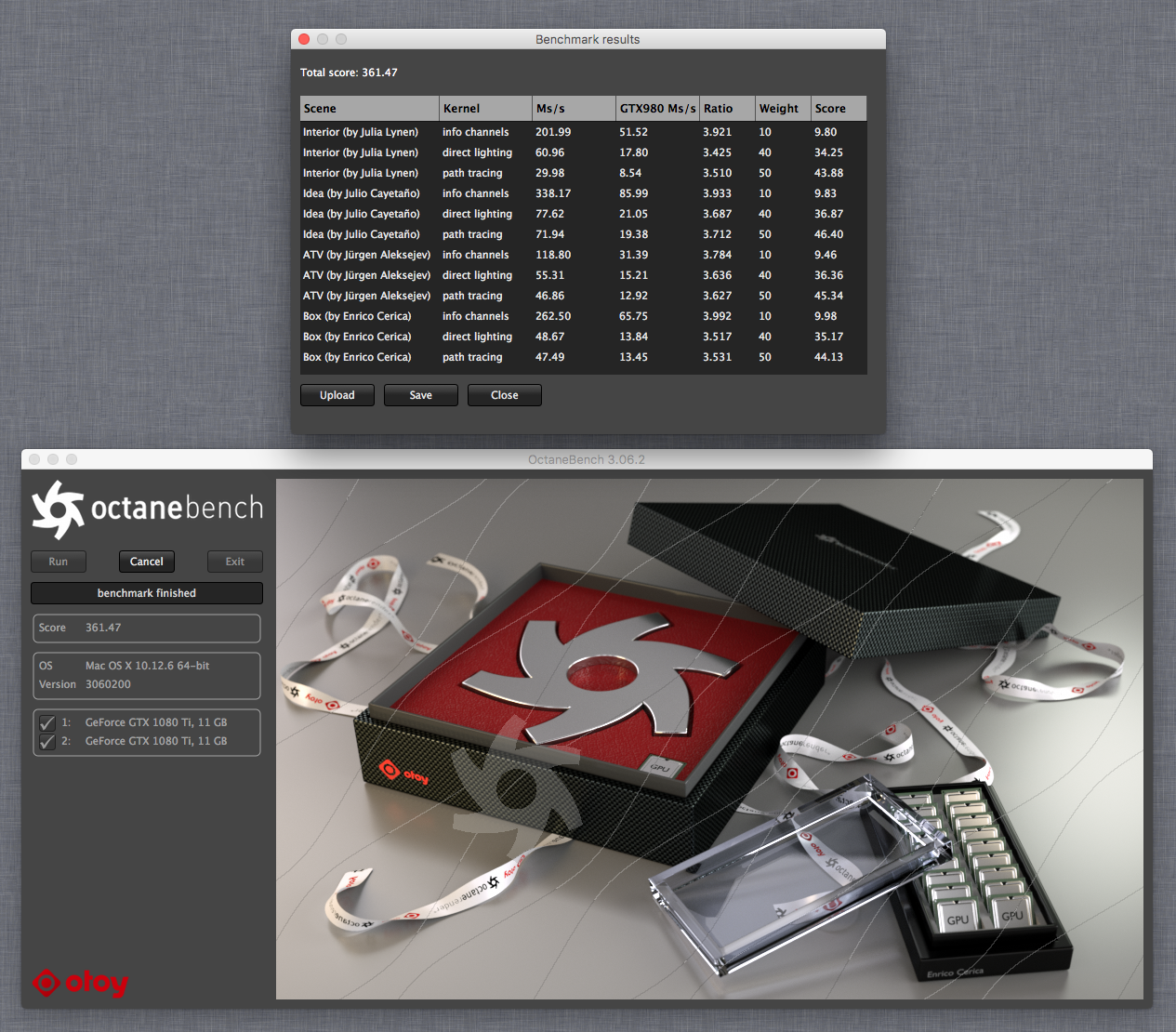
Task: Select the Interior path tracing row
Action: (x=583, y=173)
